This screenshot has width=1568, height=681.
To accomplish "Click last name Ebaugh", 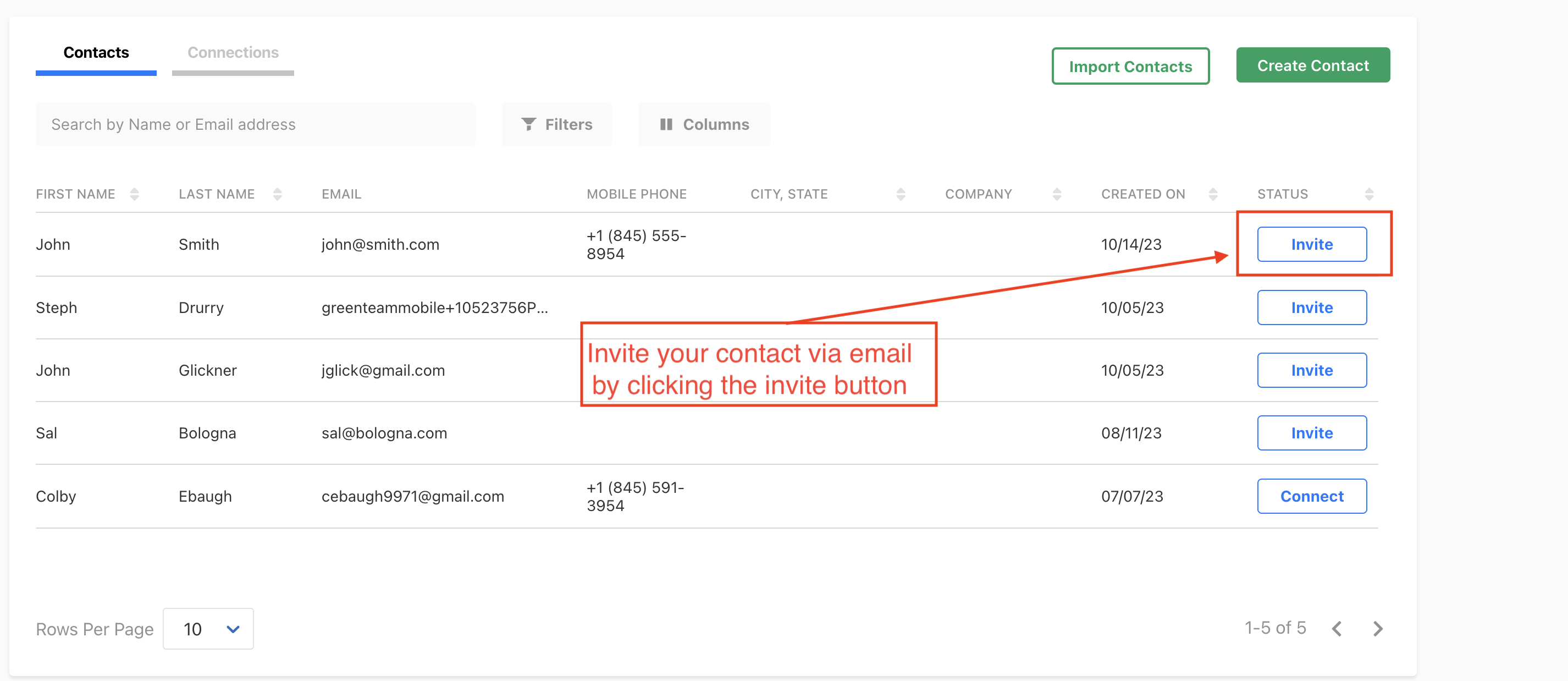I will pos(205,496).
